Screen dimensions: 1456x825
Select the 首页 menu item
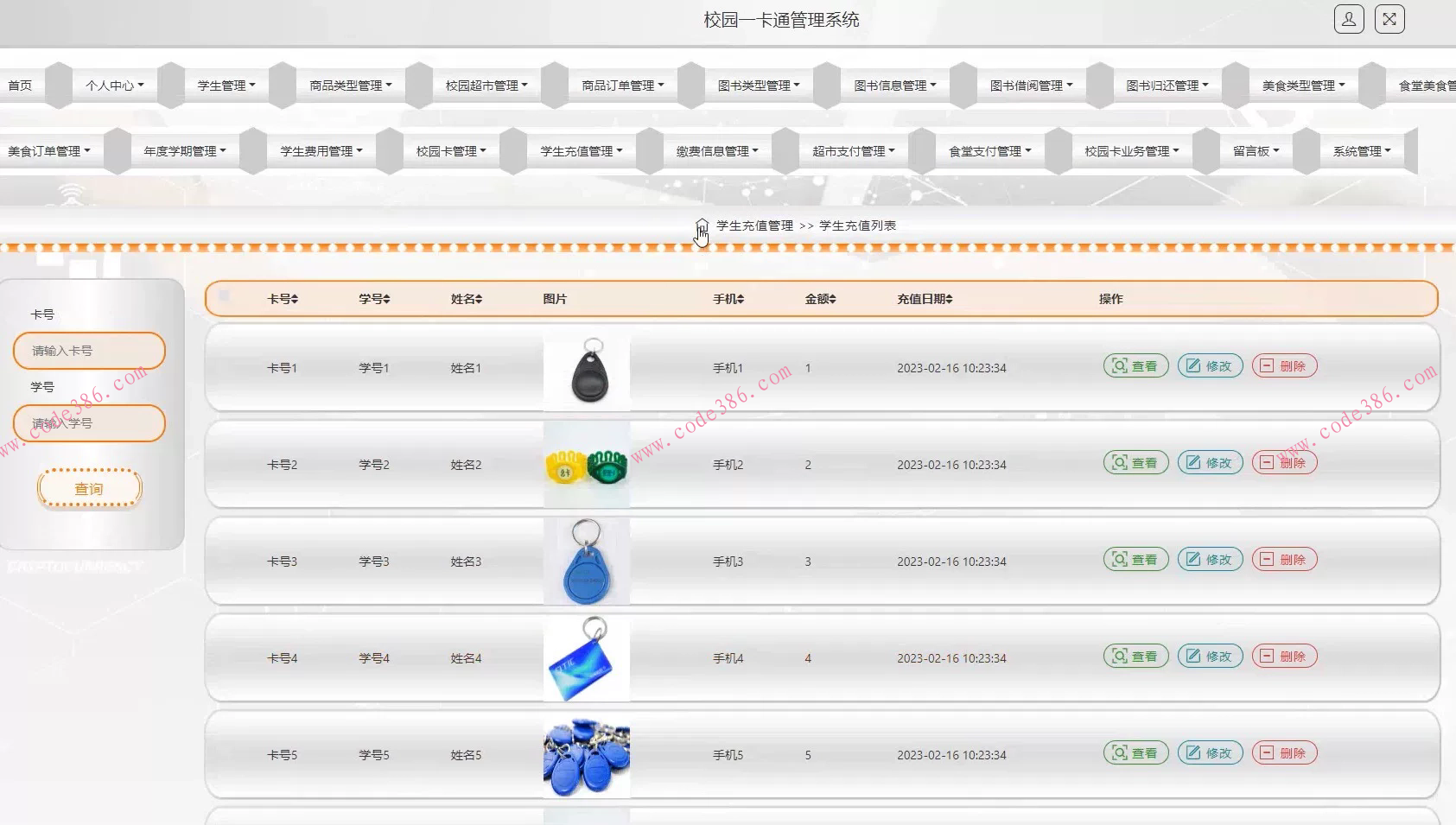tap(21, 85)
